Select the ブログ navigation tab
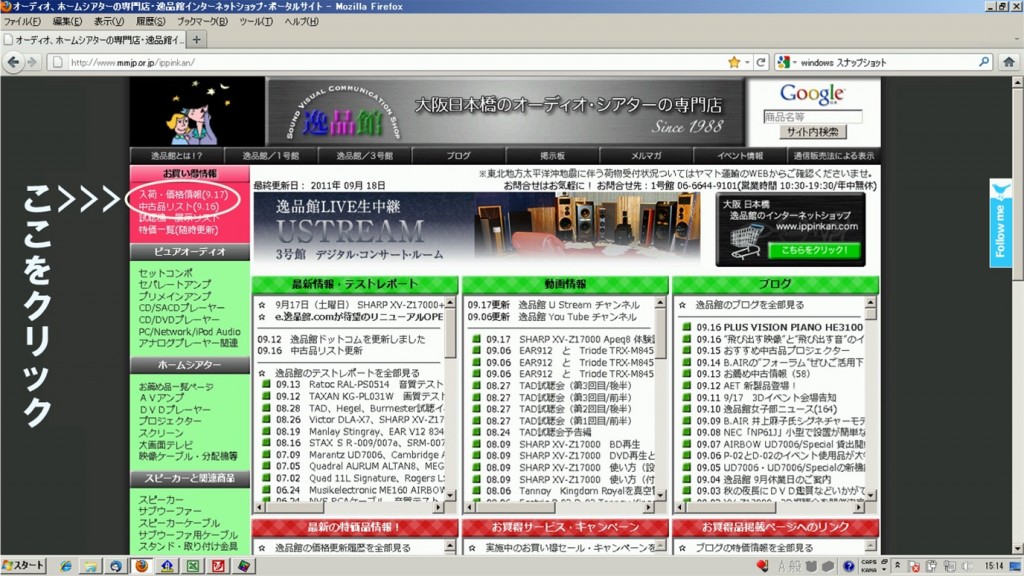 [x=458, y=156]
